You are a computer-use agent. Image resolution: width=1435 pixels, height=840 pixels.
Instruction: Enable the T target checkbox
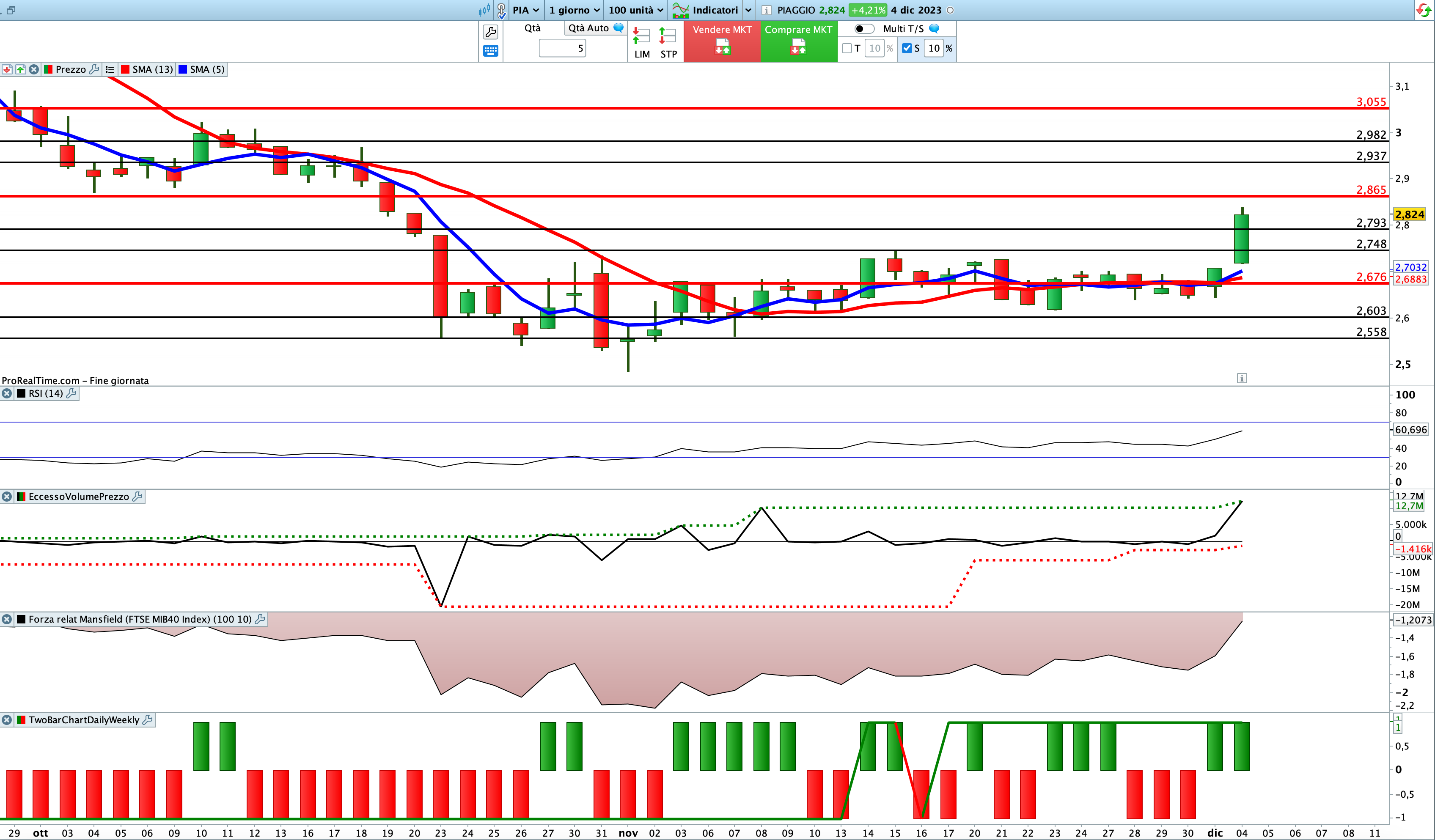coord(847,48)
